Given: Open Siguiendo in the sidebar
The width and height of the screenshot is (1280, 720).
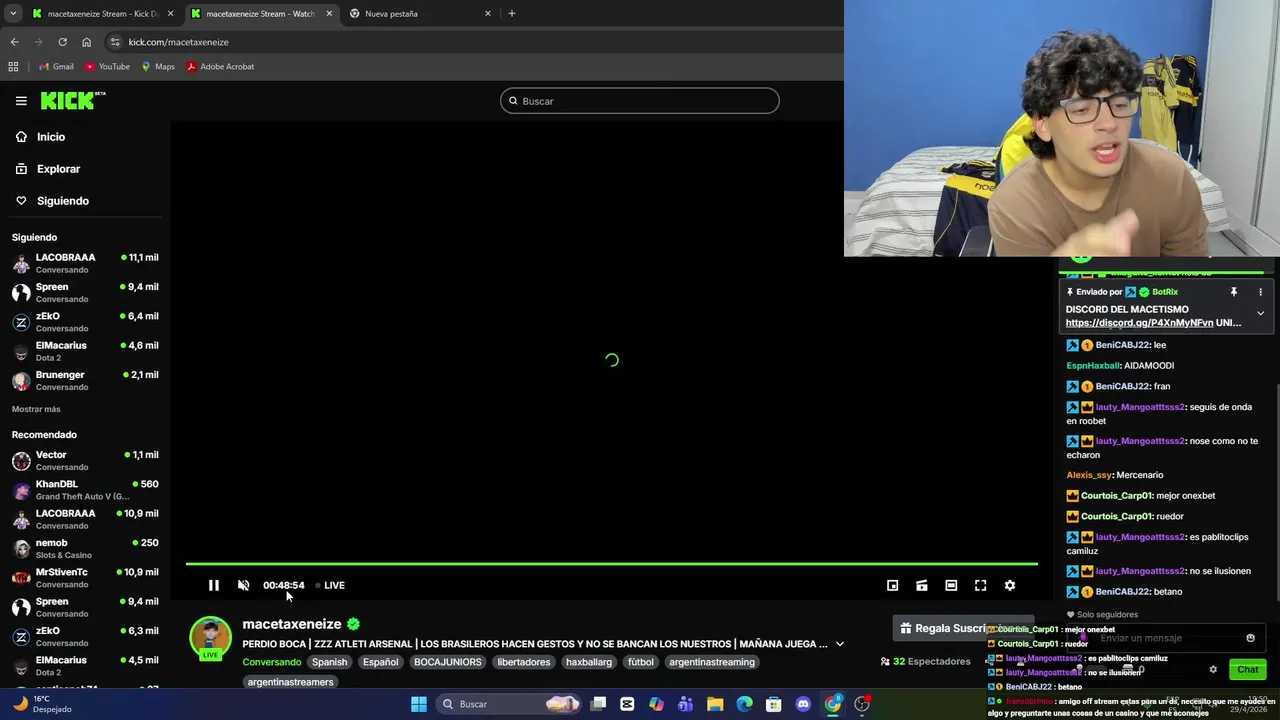Looking at the screenshot, I should click(x=63, y=201).
